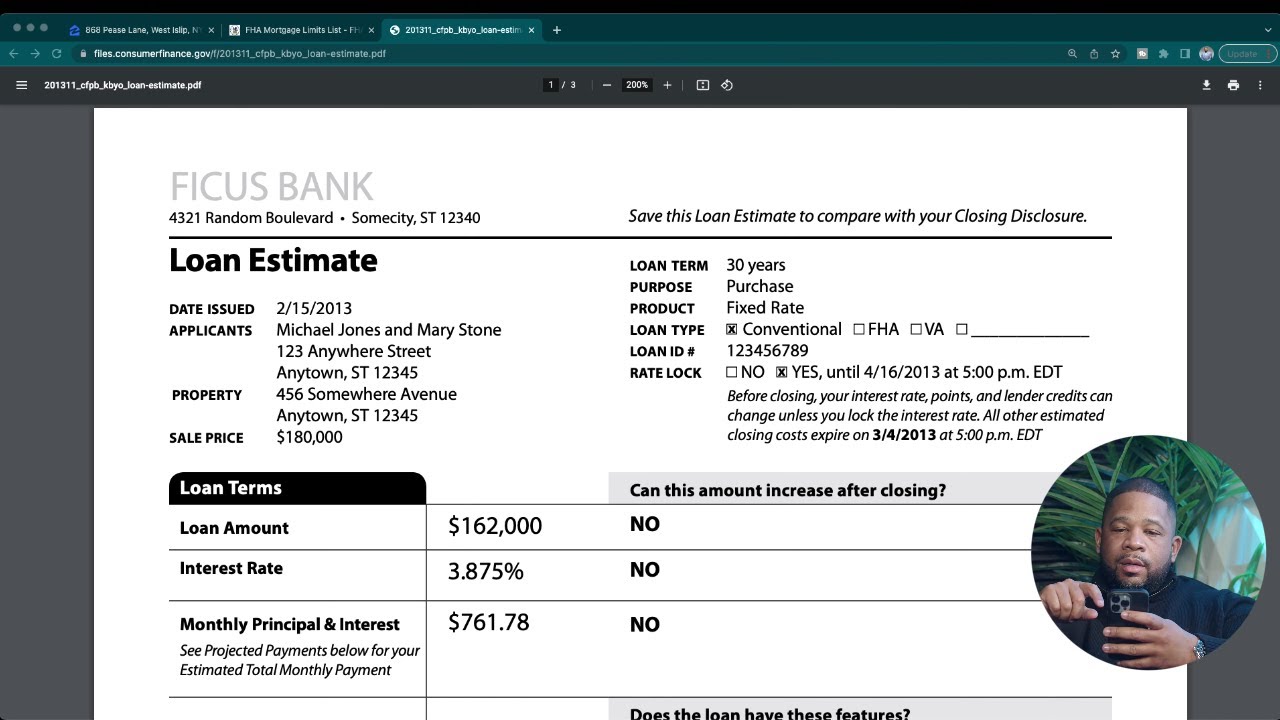Click the Fixed Rate product text
Image resolution: width=1280 pixels, height=720 pixels.
pyautogui.click(x=765, y=308)
